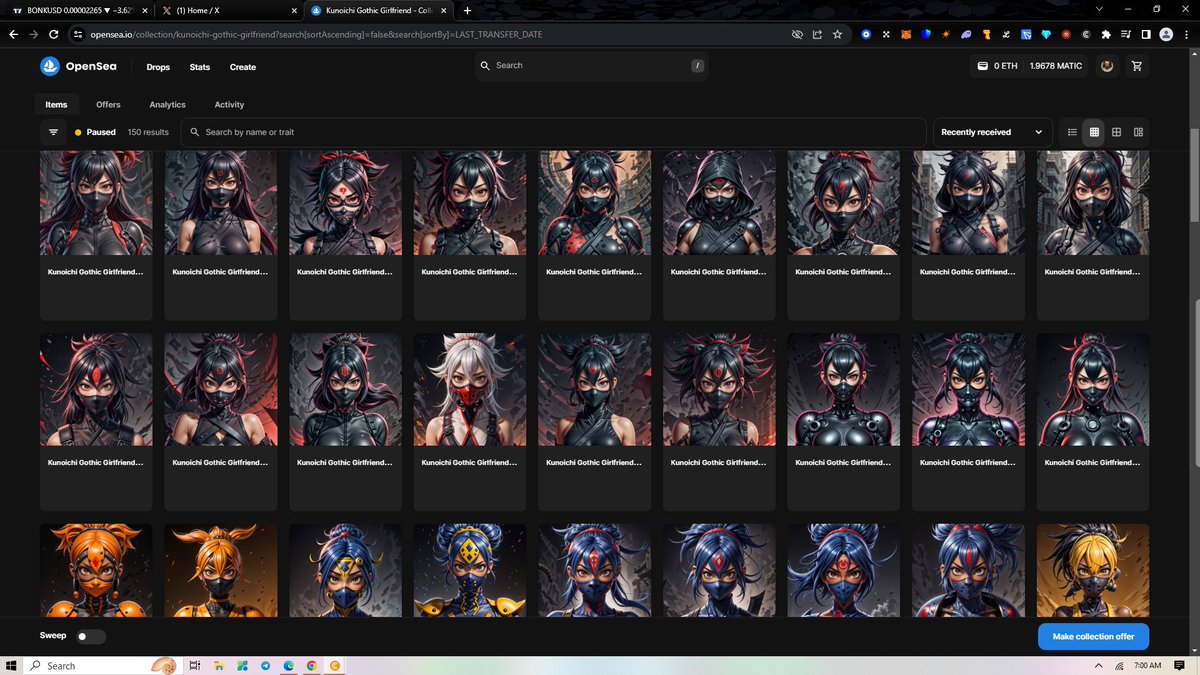Select the Items tab

(56, 105)
